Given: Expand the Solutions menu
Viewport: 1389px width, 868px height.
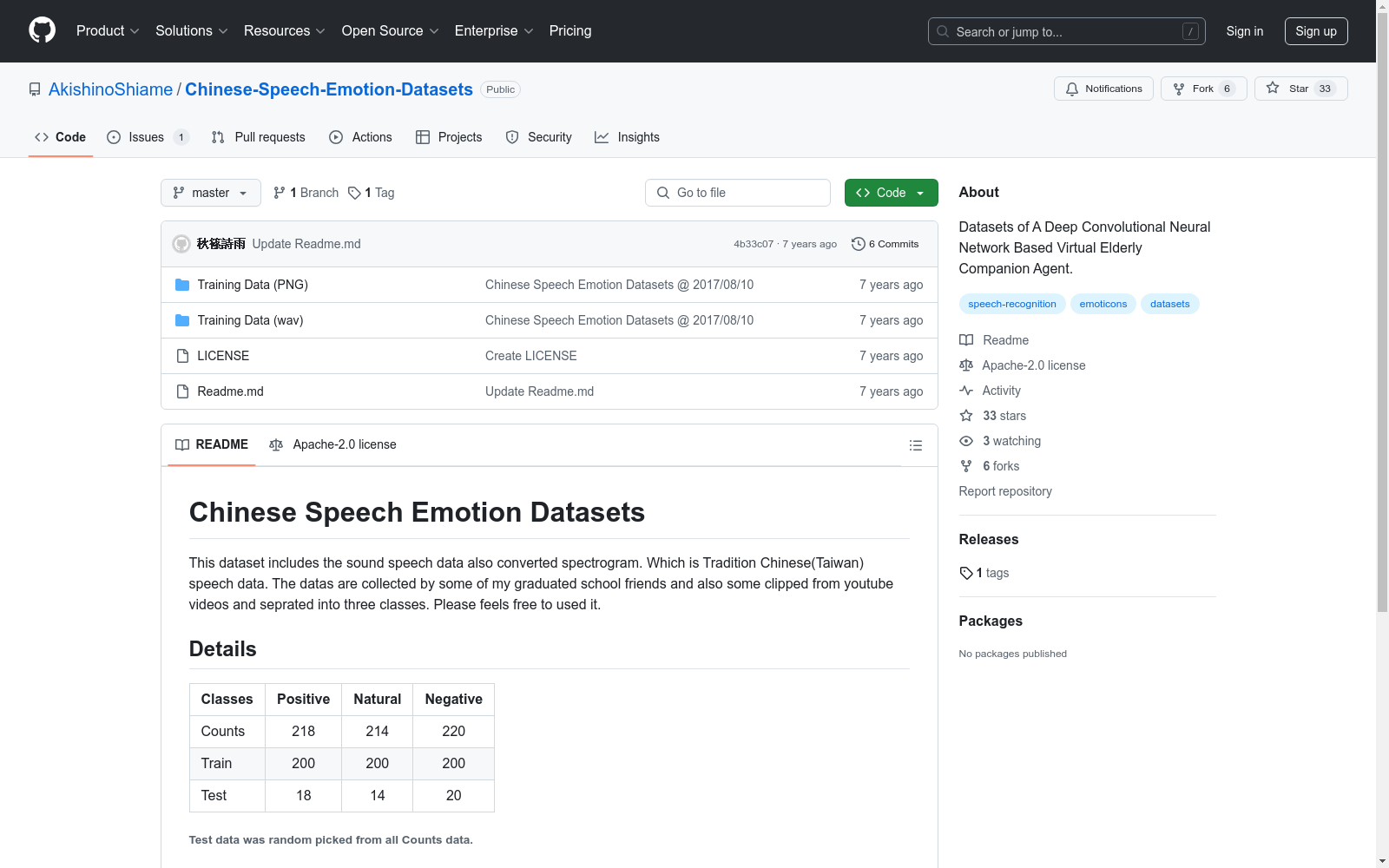Looking at the screenshot, I should point(192,30).
